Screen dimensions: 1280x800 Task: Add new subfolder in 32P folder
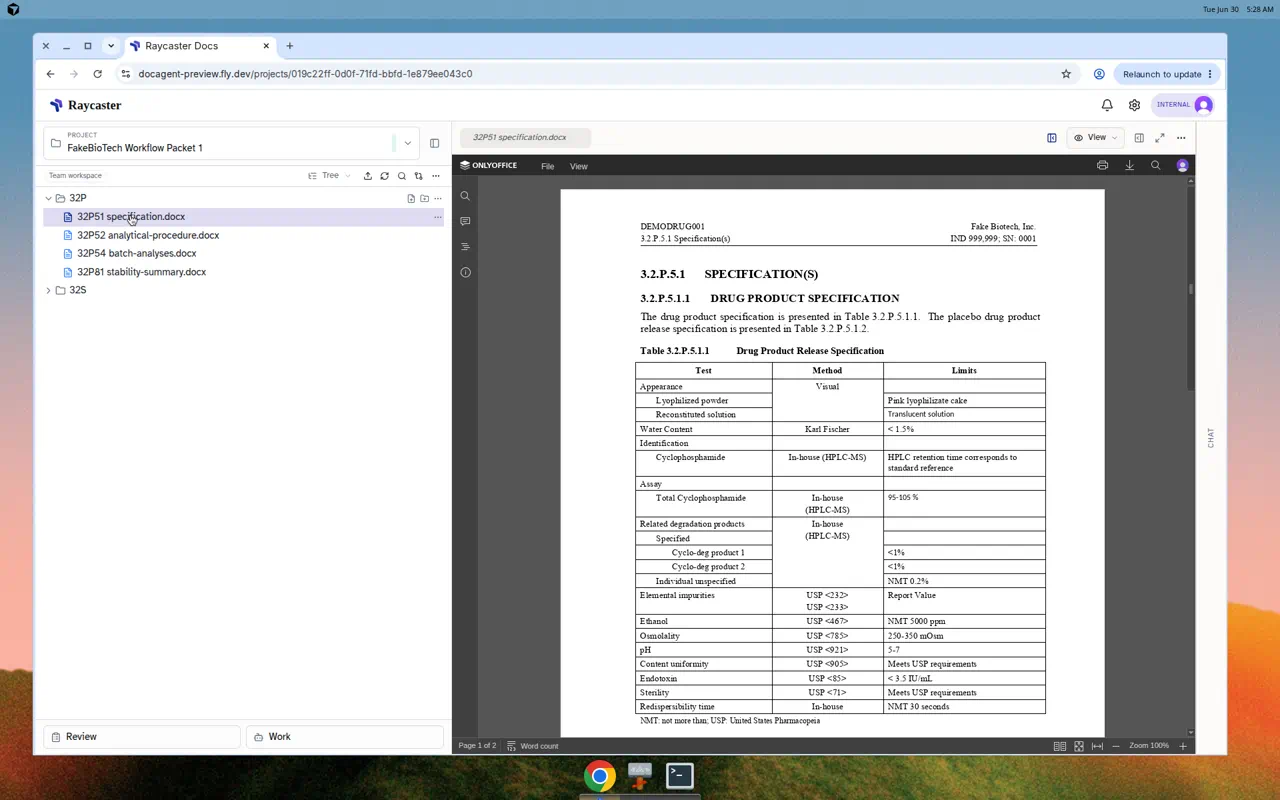(424, 198)
